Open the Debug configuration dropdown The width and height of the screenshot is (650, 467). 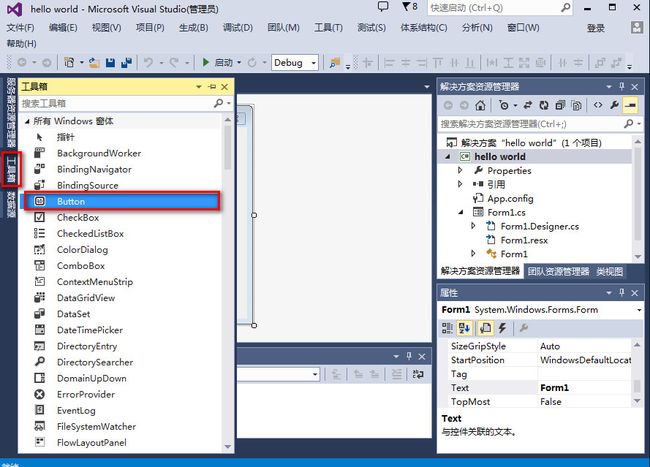pyautogui.click(x=314, y=63)
